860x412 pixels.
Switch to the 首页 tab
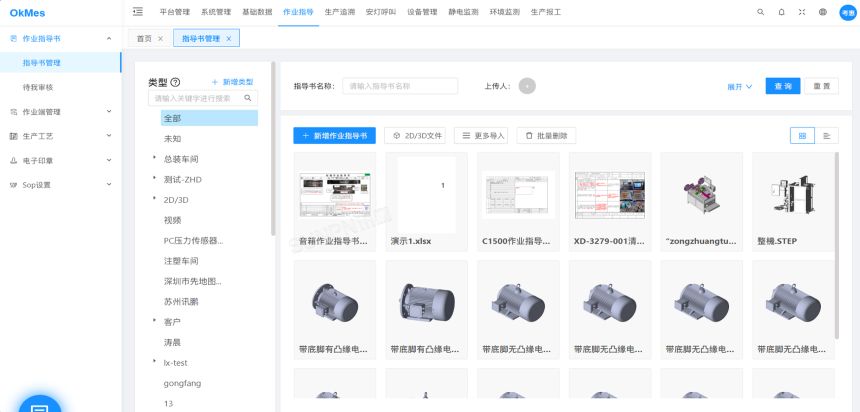(x=144, y=39)
